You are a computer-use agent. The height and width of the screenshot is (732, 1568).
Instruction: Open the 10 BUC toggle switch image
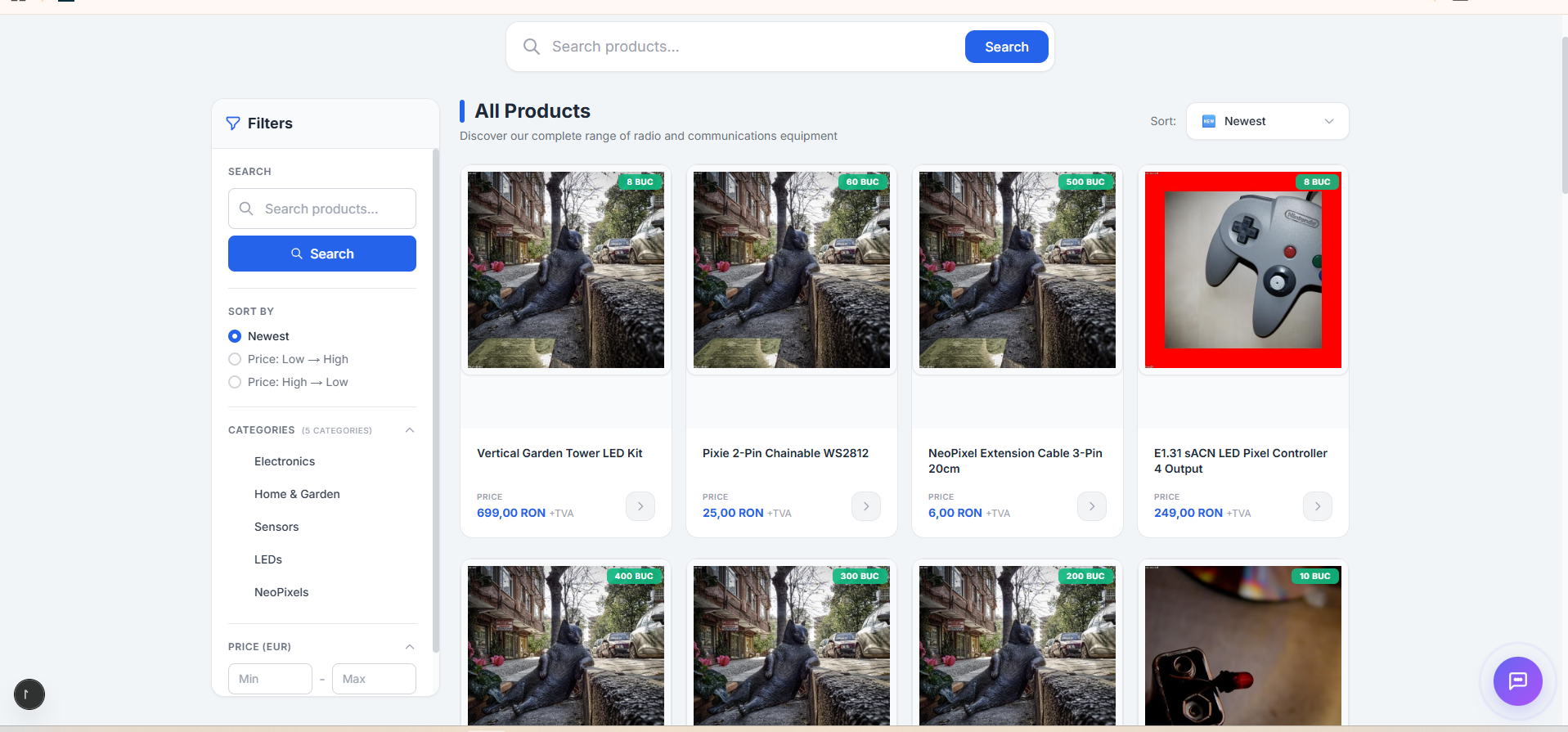pos(1243,646)
